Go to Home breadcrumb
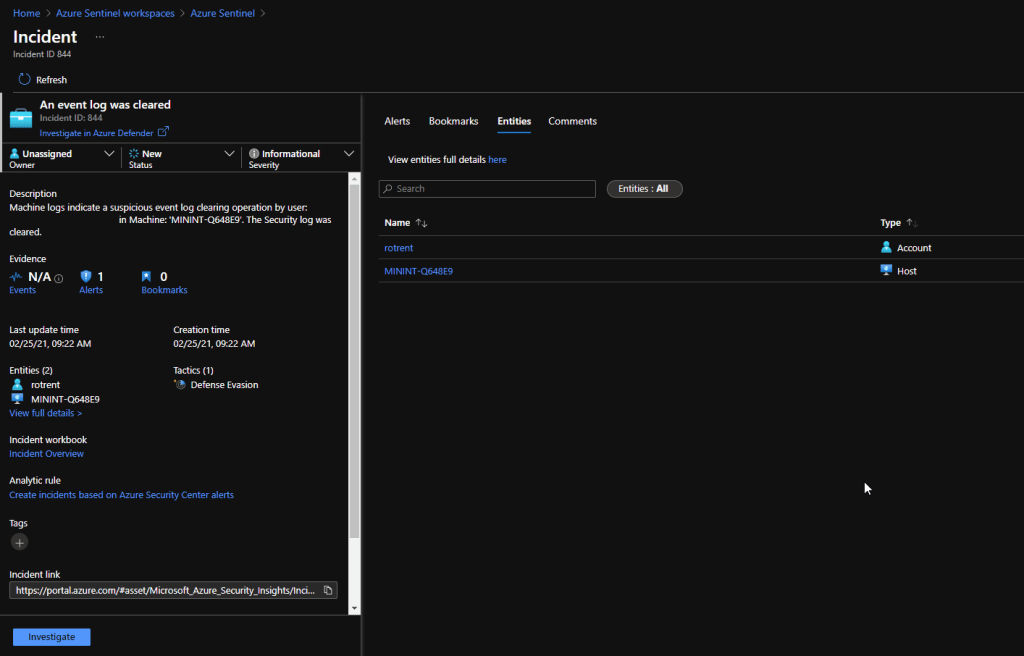 (x=27, y=13)
